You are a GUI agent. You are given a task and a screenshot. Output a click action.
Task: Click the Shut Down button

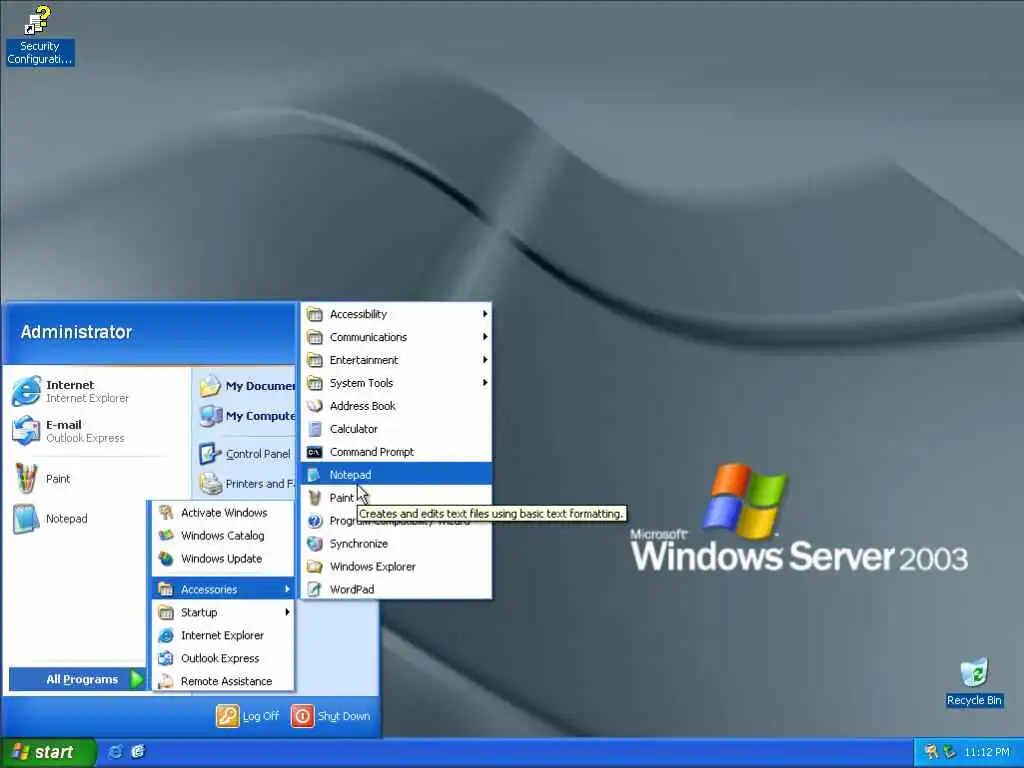coord(331,716)
